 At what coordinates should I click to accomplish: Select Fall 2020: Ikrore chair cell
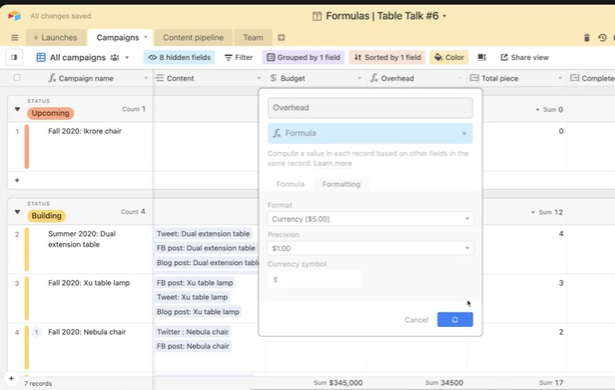[85, 131]
